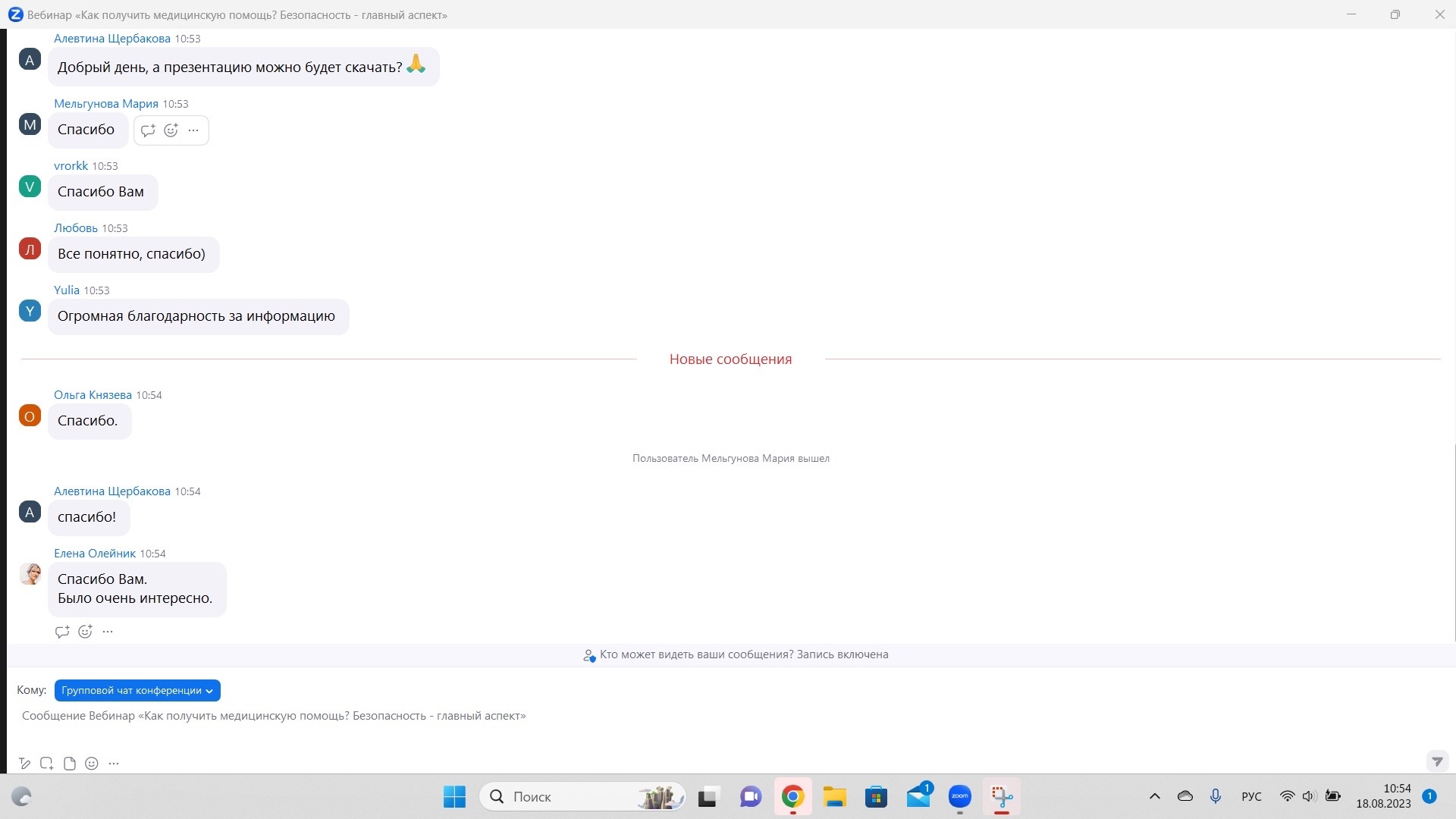
Task: Switch to Zoom app icon in taskbar
Action: pos(960,797)
